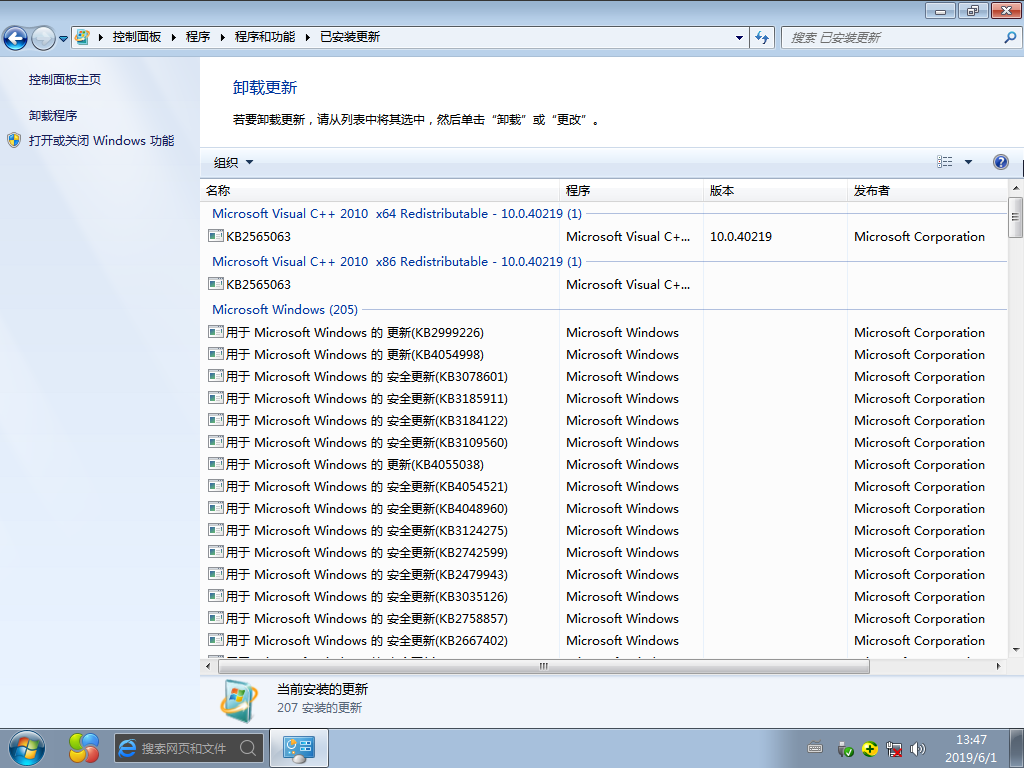Image resolution: width=1024 pixels, height=768 pixels.
Task: Select security update KB3035126 row
Action: pyautogui.click(x=604, y=597)
